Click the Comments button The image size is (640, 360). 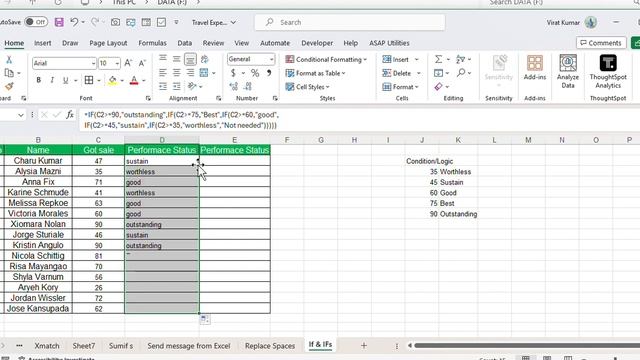tap(601, 43)
